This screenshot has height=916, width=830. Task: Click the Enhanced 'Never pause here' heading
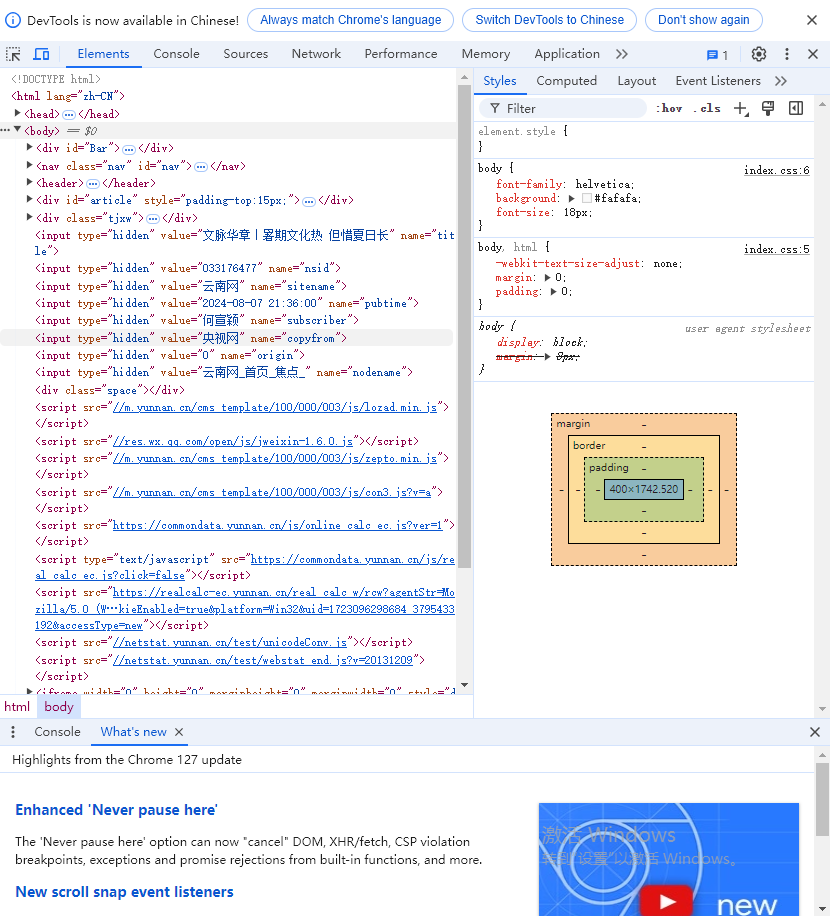point(116,810)
